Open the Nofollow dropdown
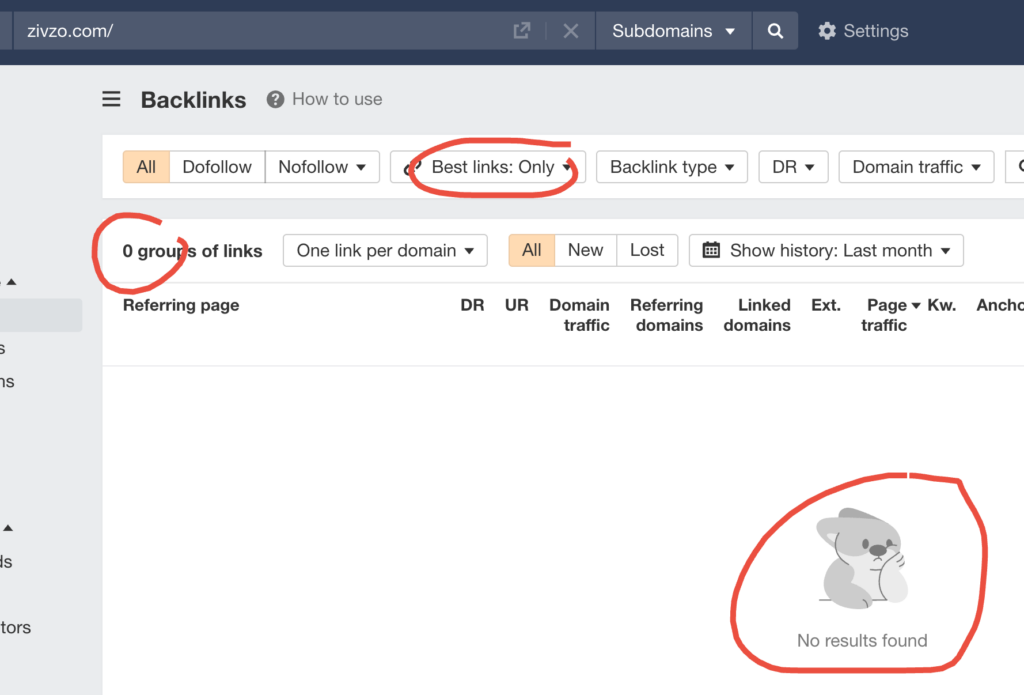The width and height of the screenshot is (1024, 695). pos(322,167)
